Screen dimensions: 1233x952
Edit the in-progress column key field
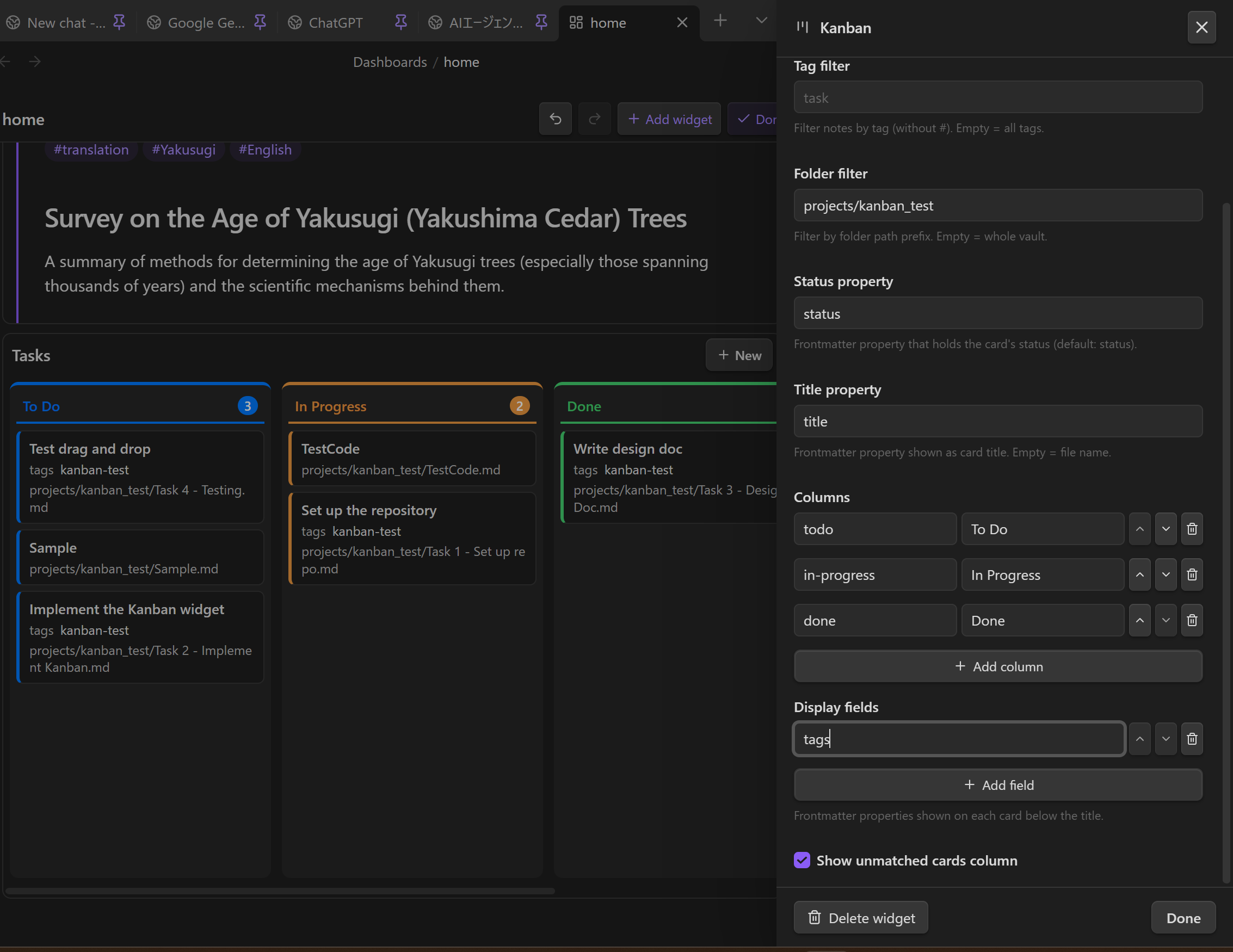coord(875,574)
